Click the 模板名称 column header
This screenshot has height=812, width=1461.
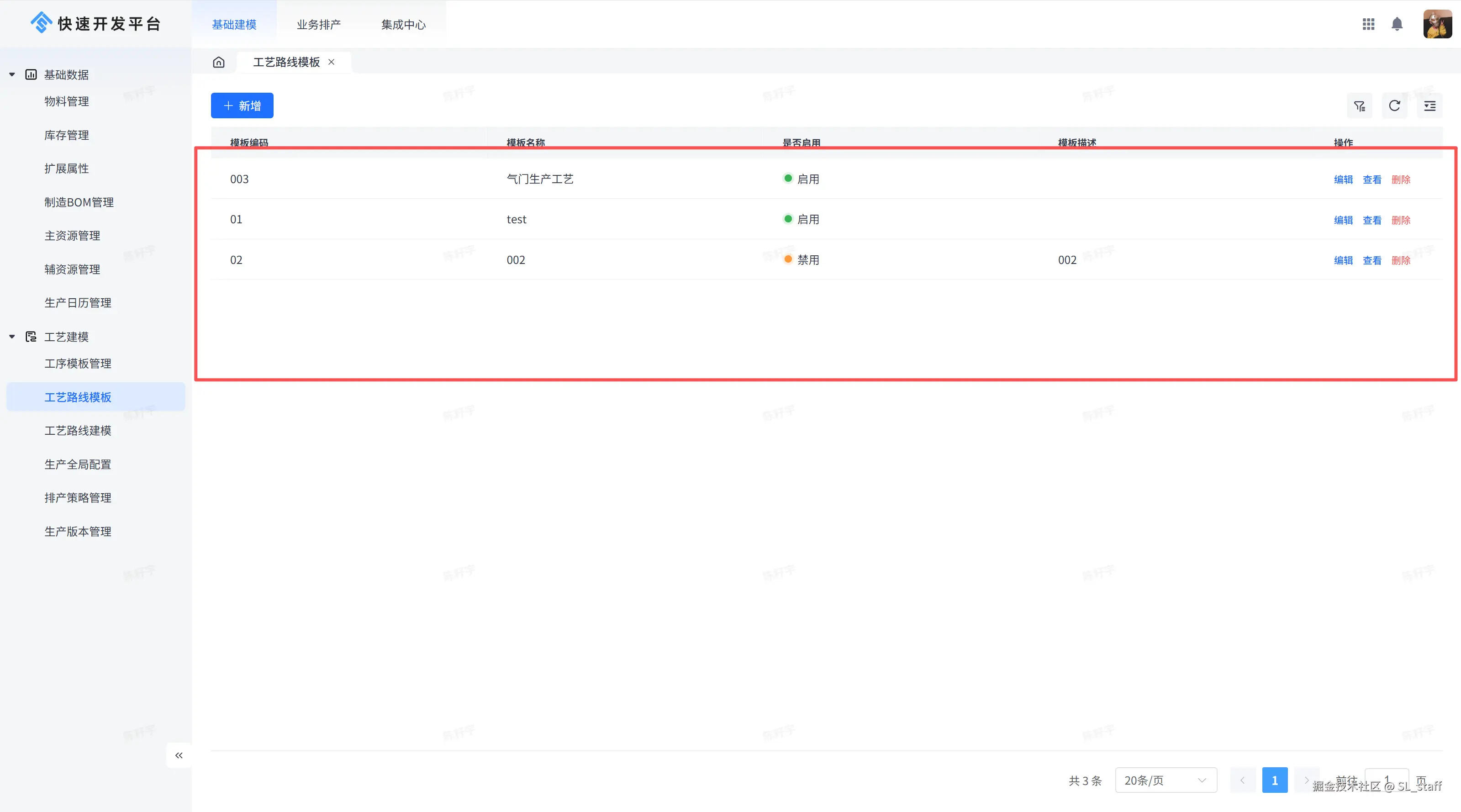[x=526, y=142]
